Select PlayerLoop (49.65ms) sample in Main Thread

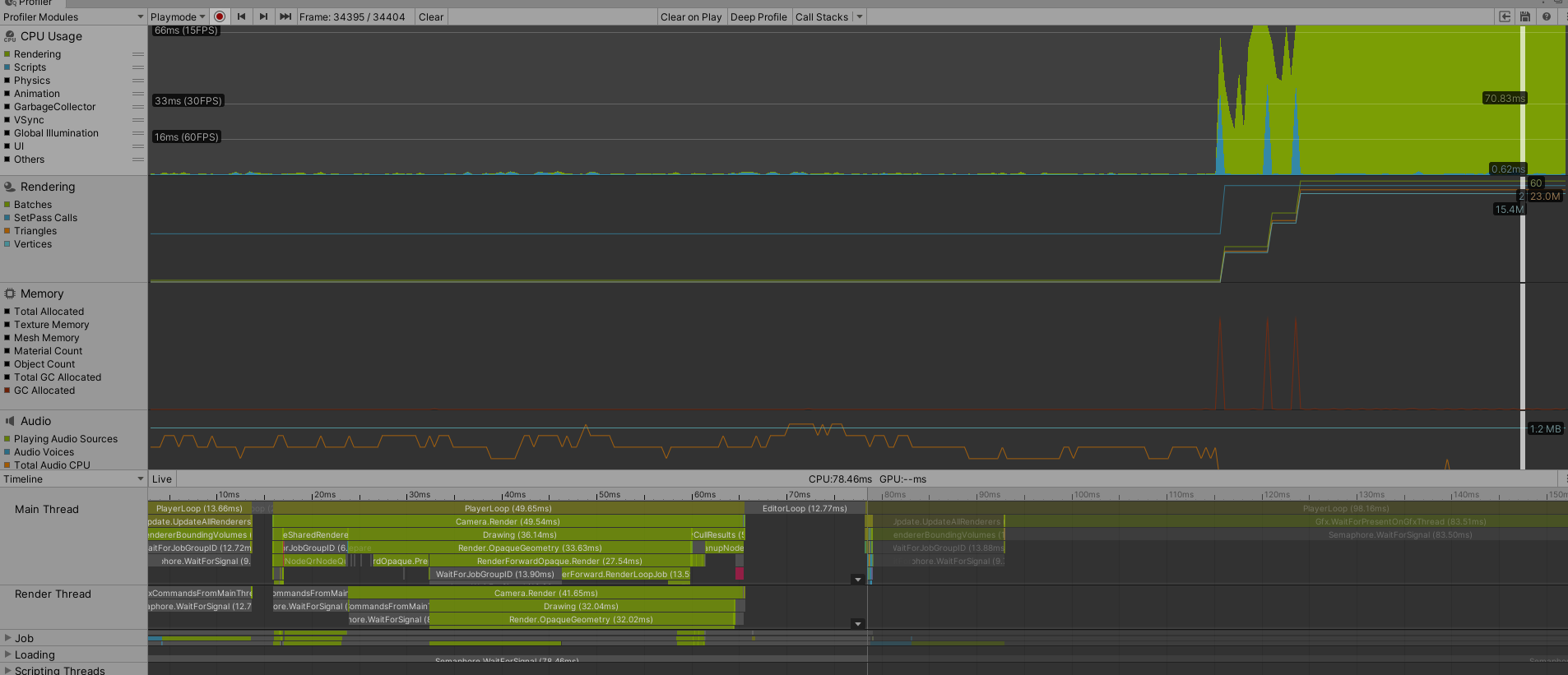click(508, 508)
